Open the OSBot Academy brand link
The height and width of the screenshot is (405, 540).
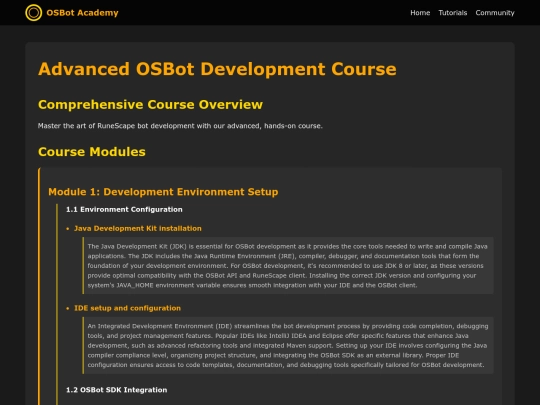(x=82, y=13)
